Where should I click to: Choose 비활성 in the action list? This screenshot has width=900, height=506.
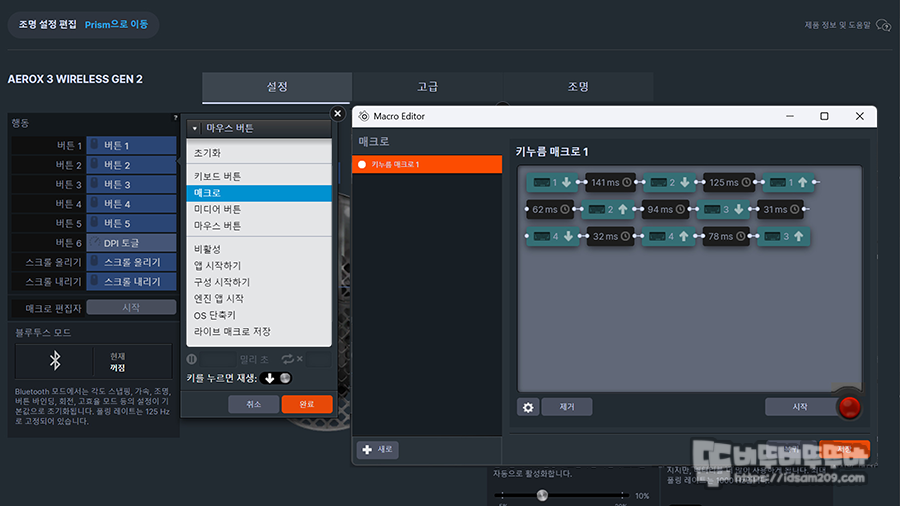click(x=259, y=249)
